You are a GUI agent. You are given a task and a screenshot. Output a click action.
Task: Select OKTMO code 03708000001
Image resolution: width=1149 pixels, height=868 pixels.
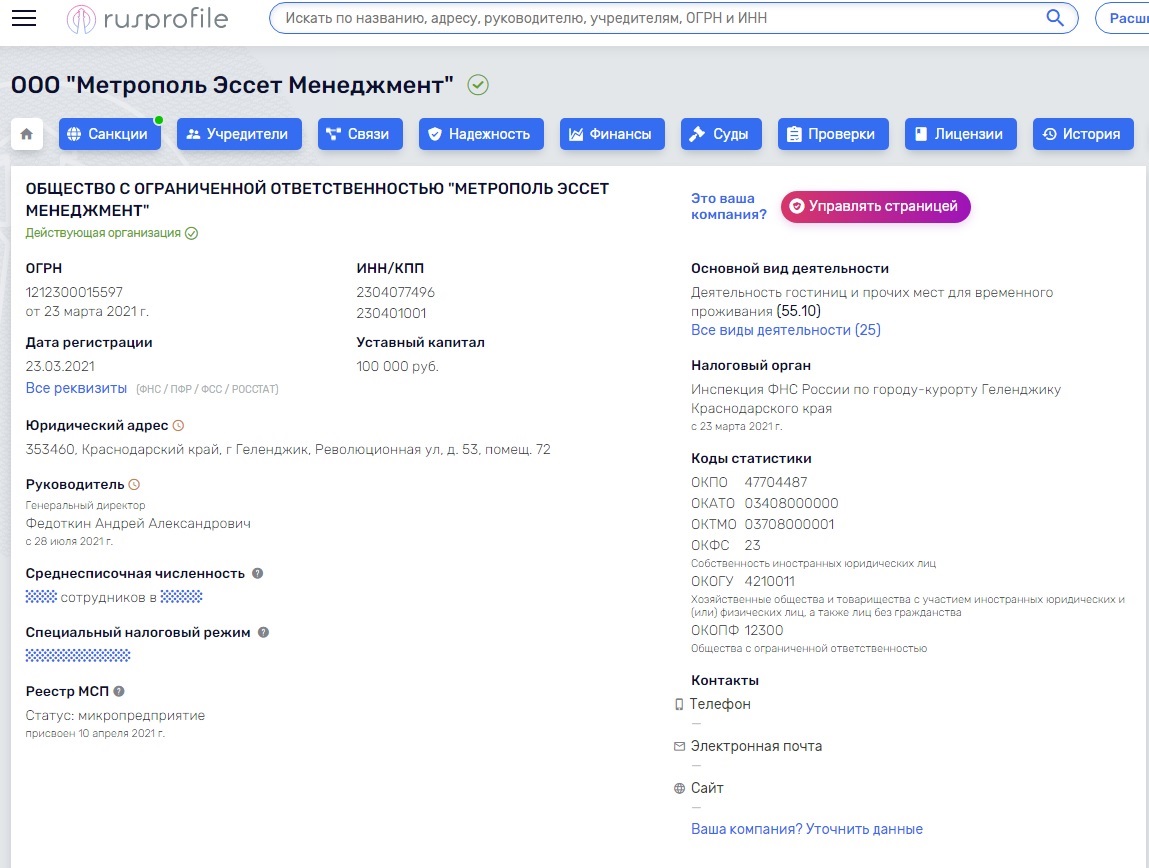coord(789,524)
